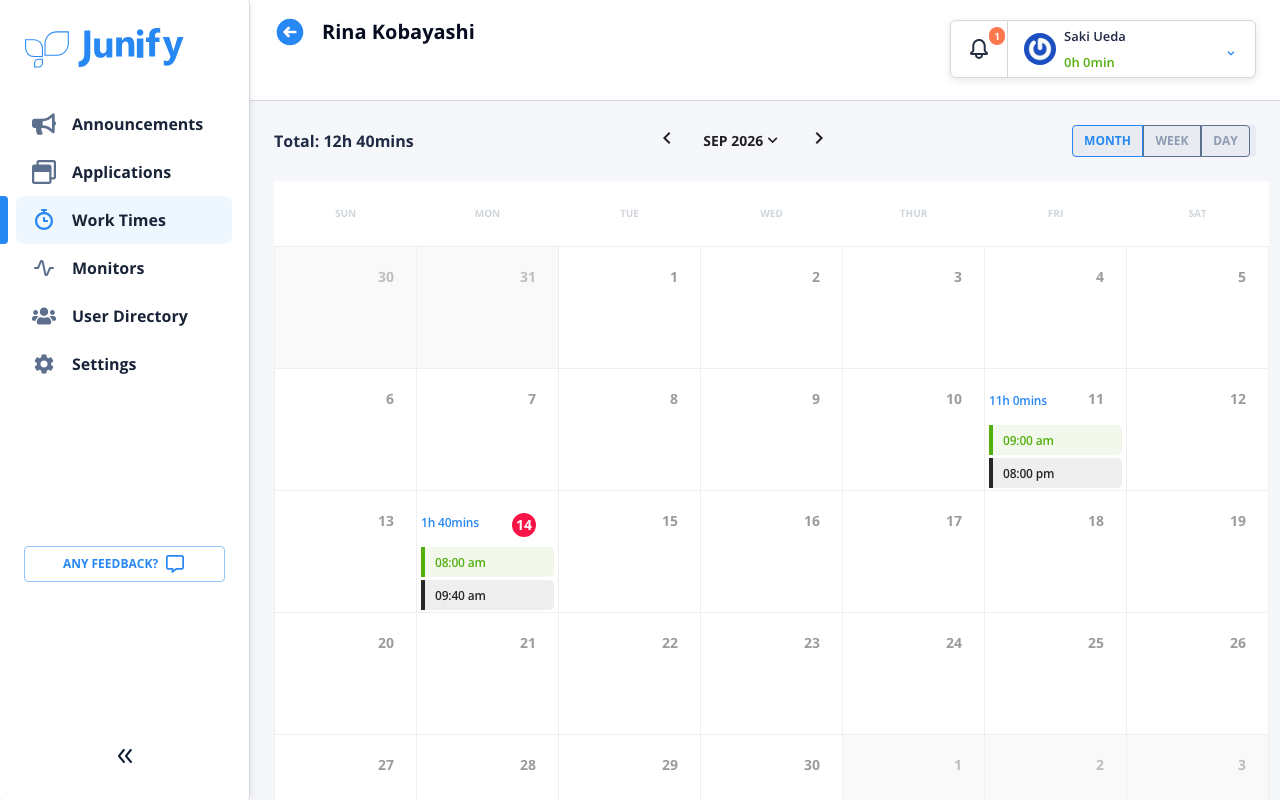Click the Junify leaf logo icon
The height and width of the screenshot is (800, 1280).
pos(47,48)
